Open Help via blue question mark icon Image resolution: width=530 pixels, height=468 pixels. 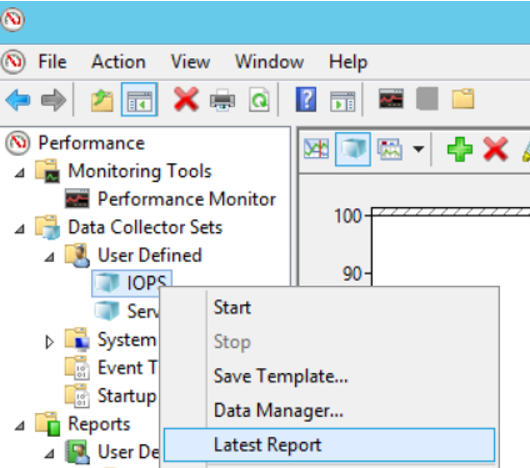point(306,99)
